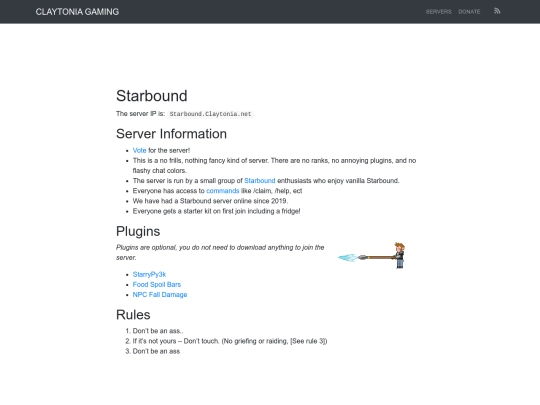Follow the Vote link
Screen dimensions: 540x405
click(x=139, y=150)
